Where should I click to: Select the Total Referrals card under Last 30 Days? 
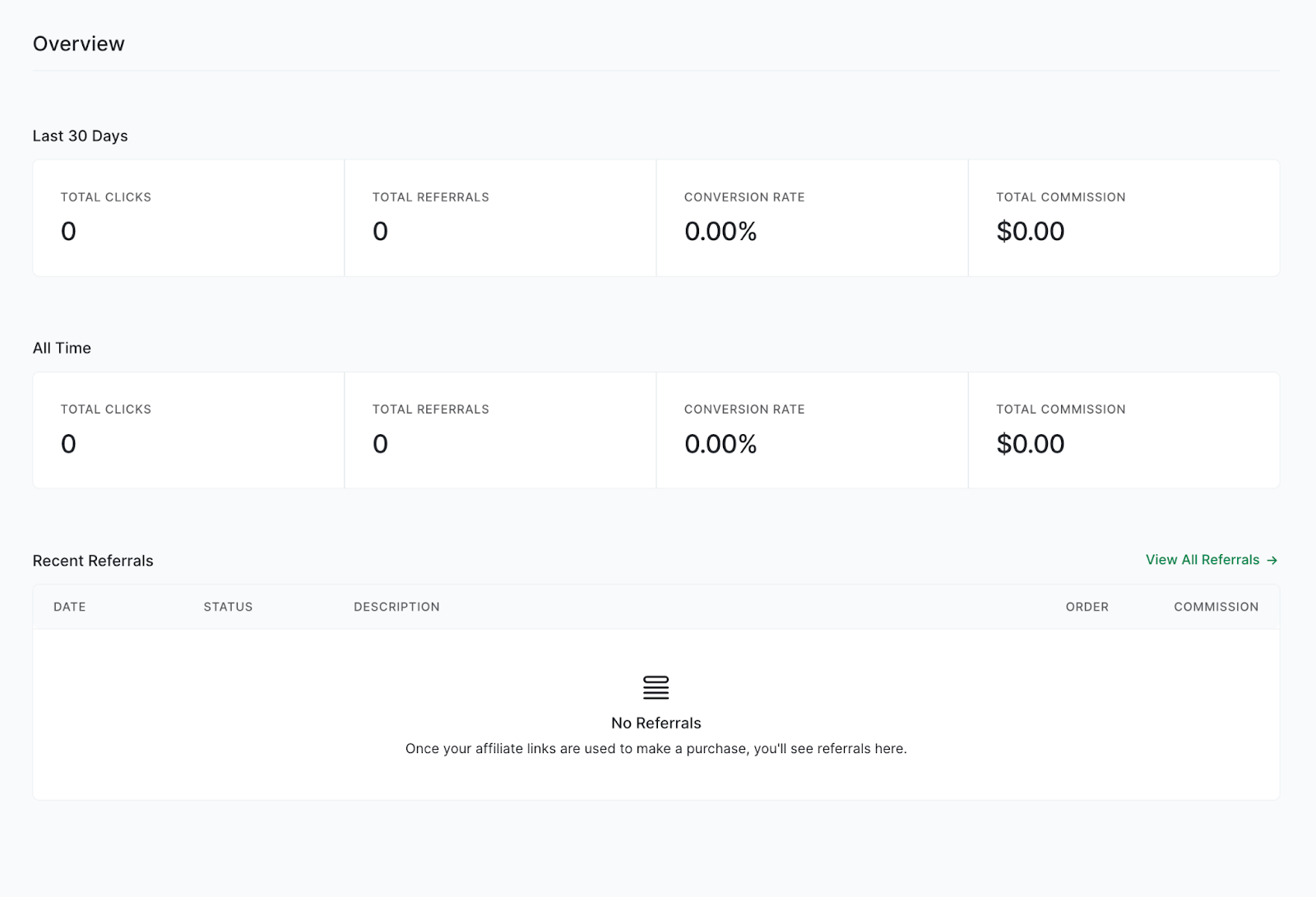click(x=499, y=217)
